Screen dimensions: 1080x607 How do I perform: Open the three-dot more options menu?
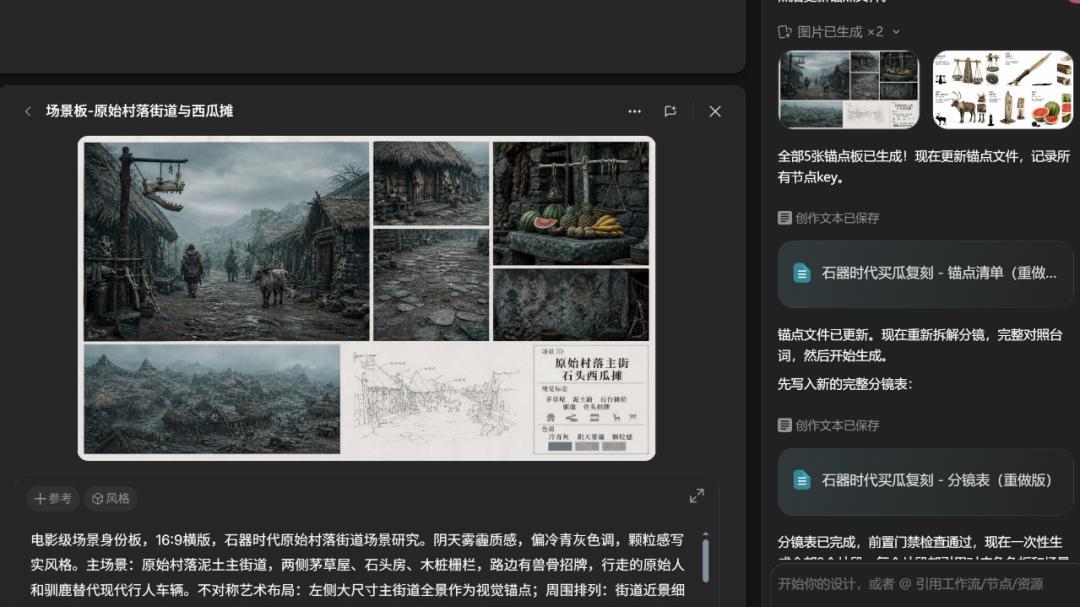click(634, 111)
